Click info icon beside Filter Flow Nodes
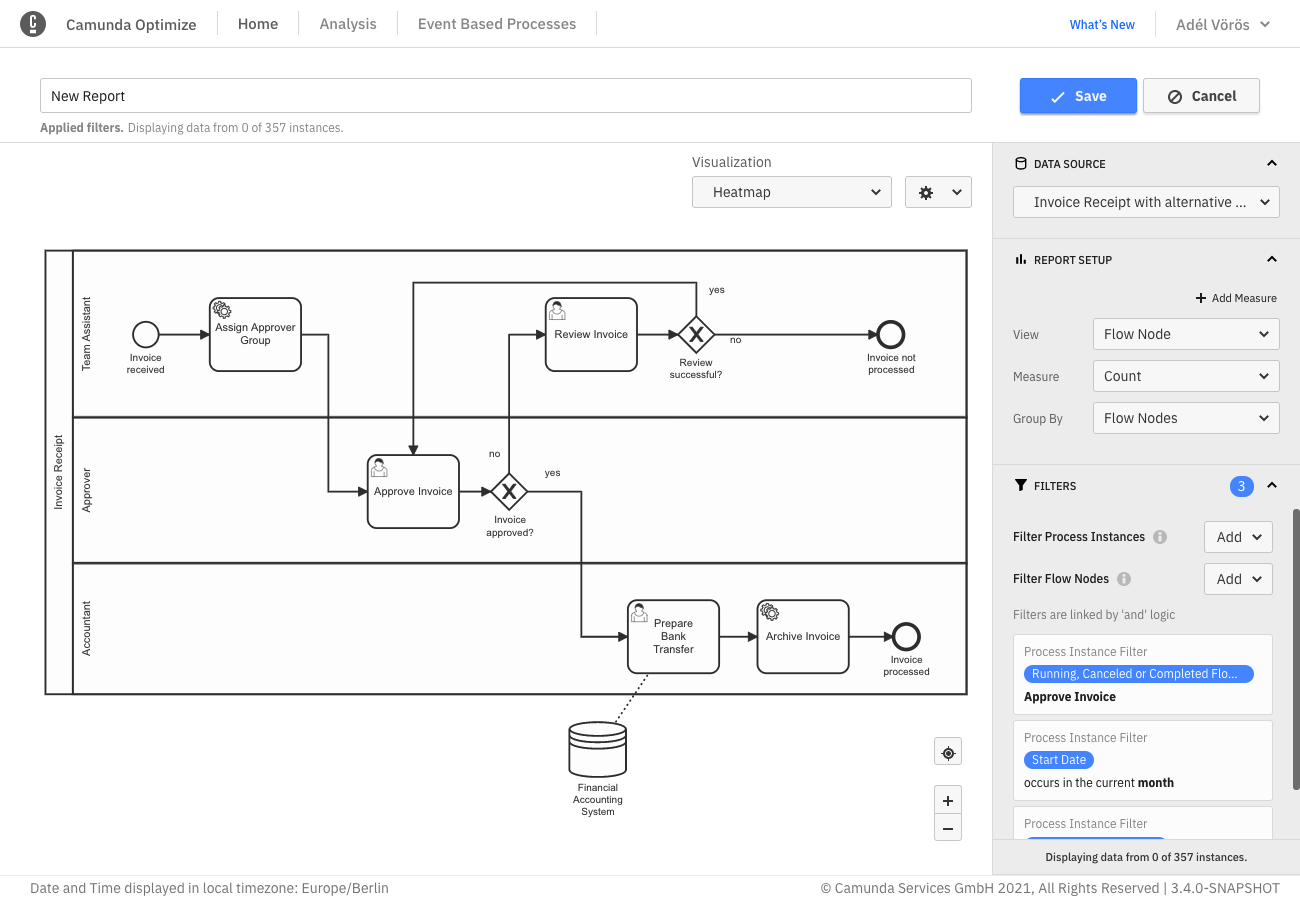Image resolution: width=1300 pixels, height=900 pixels. [x=1124, y=579]
